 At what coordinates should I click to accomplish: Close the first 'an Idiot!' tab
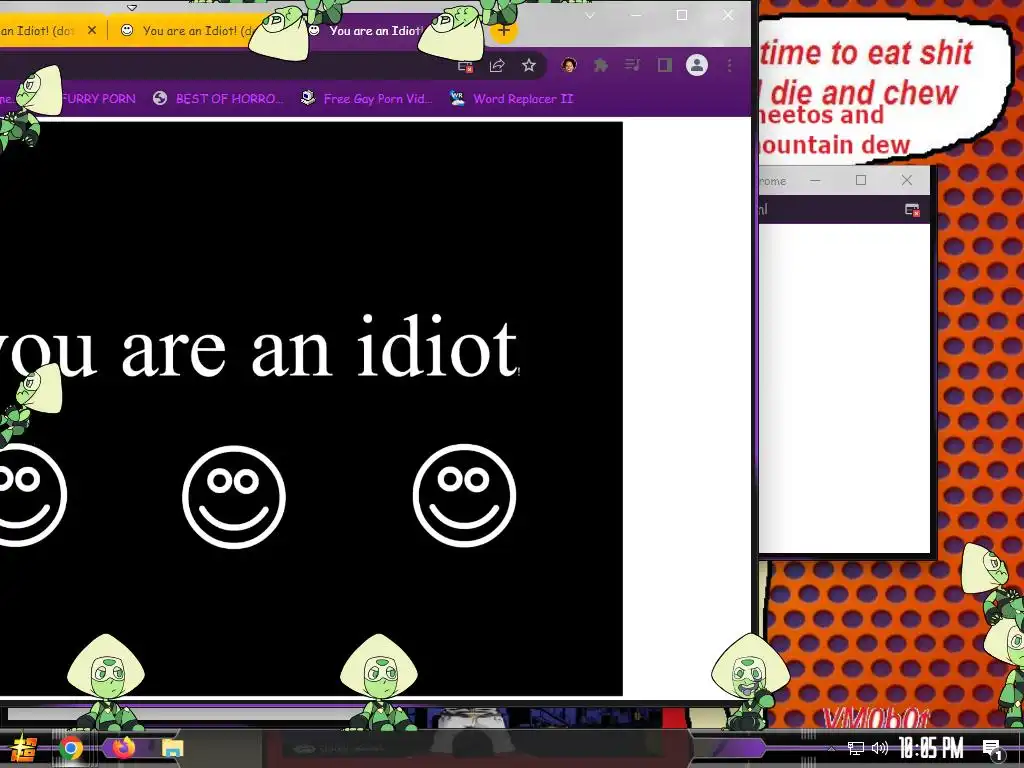(92, 30)
